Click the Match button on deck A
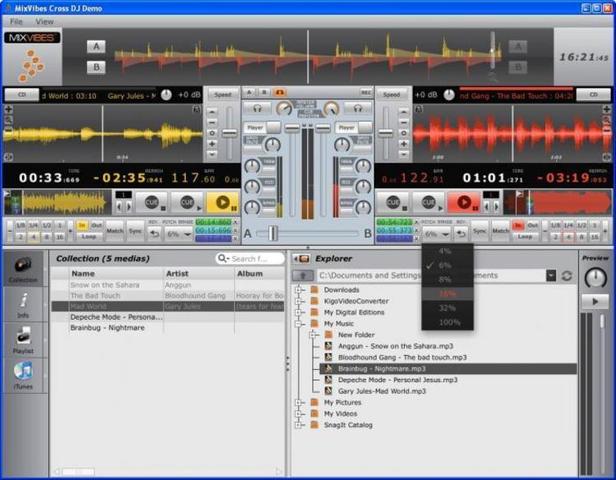The image size is (616, 480). tap(115, 231)
